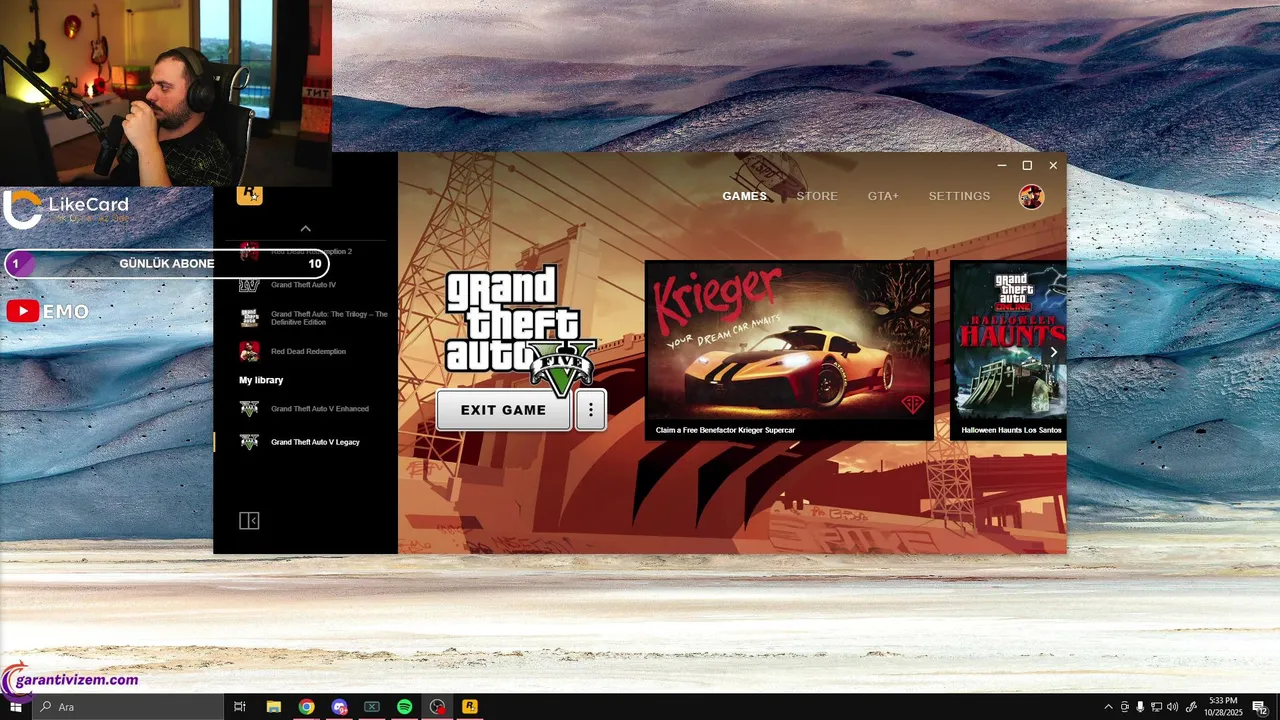Open Spotify from the taskbar

tap(404, 707)
